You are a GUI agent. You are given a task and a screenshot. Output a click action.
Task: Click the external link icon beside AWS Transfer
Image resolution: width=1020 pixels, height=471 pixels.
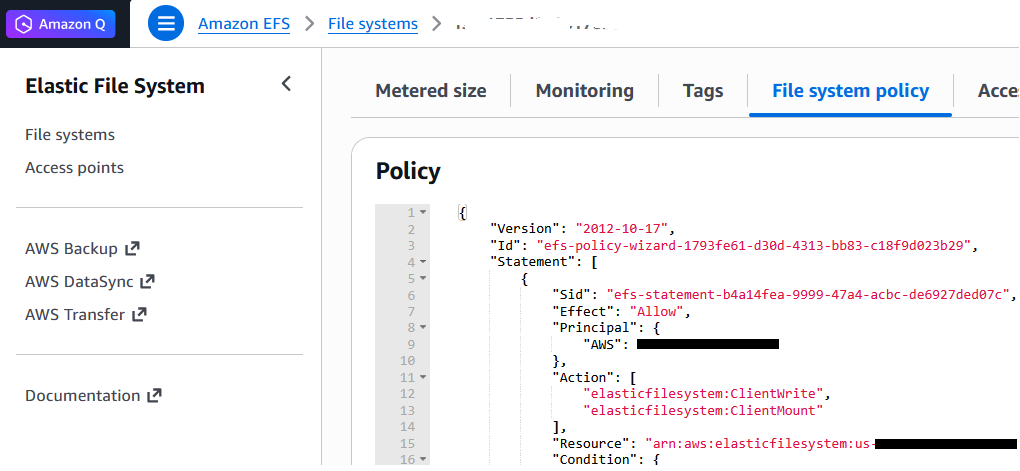pyautogui.click(x=139, y=315)
